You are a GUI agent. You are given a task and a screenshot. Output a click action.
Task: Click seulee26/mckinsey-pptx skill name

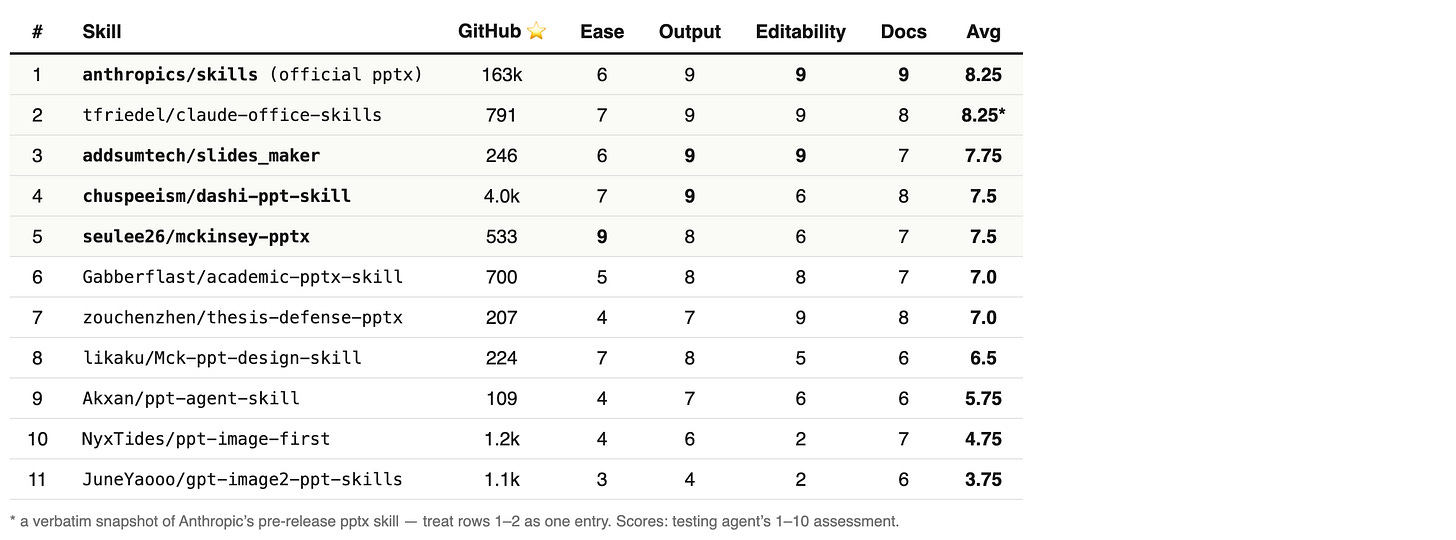(196, 237)
